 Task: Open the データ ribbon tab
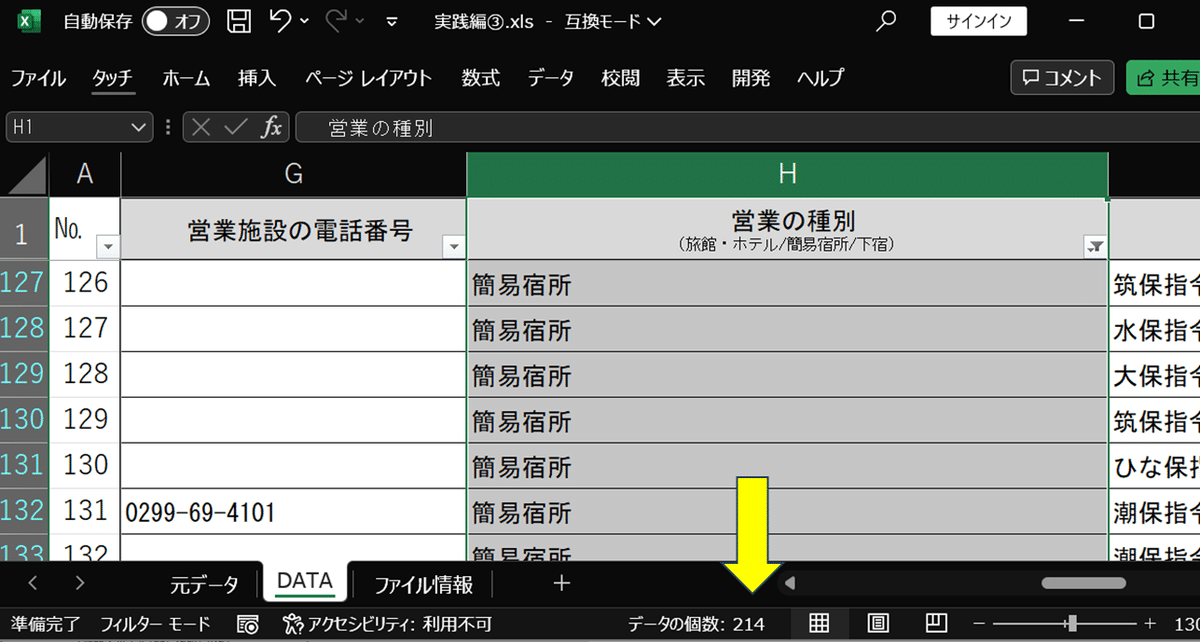[551, 78]
